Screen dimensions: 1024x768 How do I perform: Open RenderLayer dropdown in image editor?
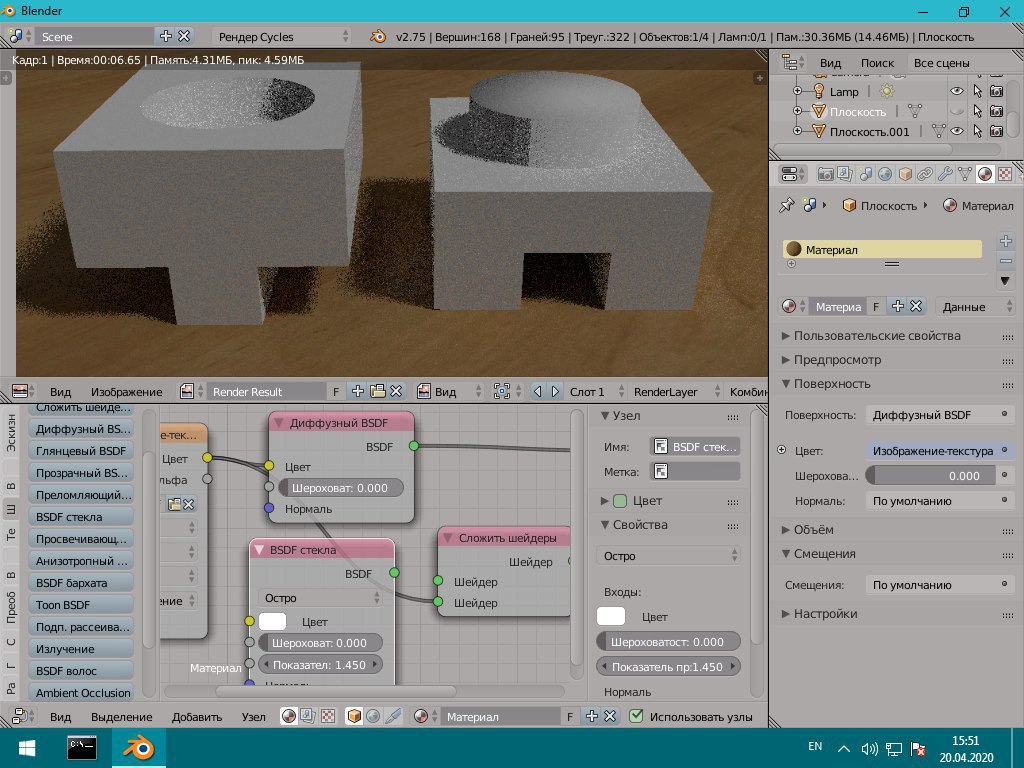pos(675,391)
